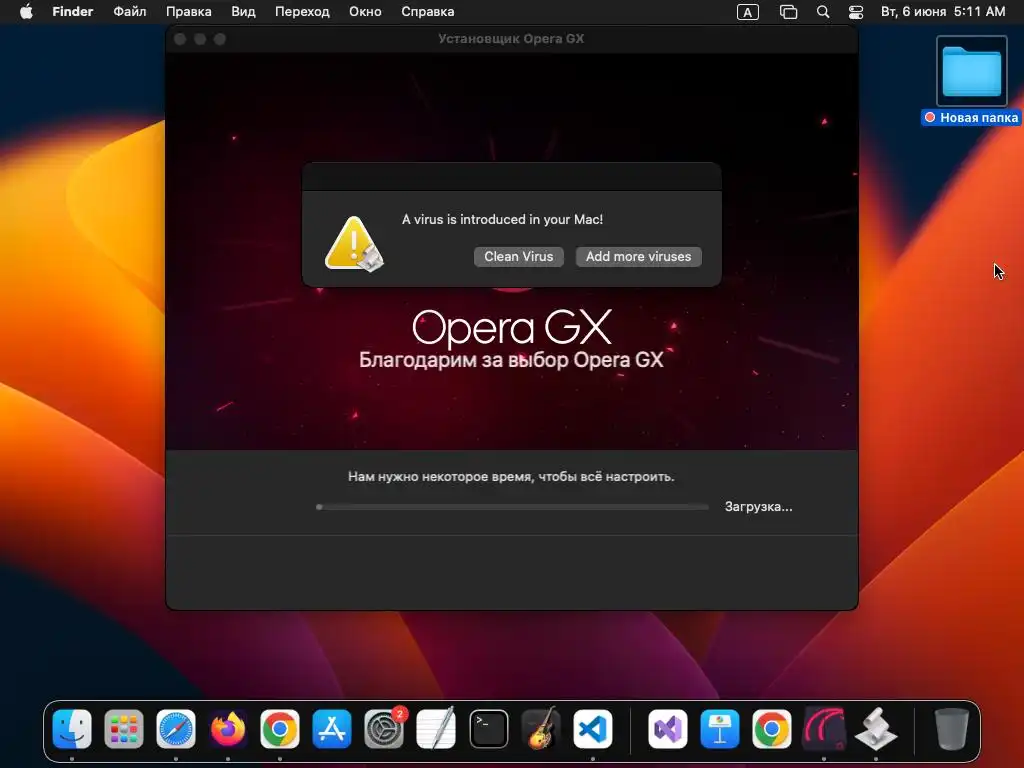This screenshot has width=1024, height=768.
Task: Click the installer loading progress bar
Action: [x=512, y=507]
